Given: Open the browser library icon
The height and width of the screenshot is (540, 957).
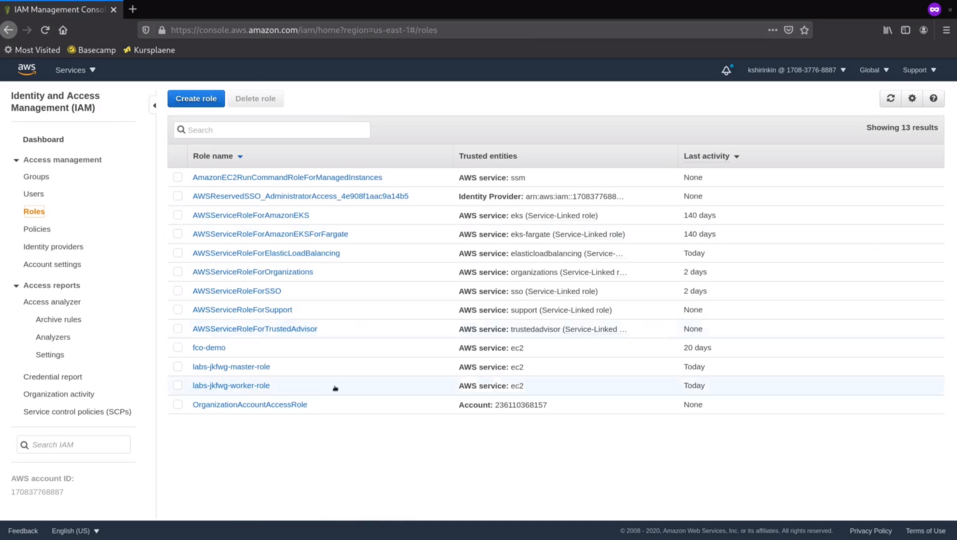Looking at the screenshot, I should 887,30.
